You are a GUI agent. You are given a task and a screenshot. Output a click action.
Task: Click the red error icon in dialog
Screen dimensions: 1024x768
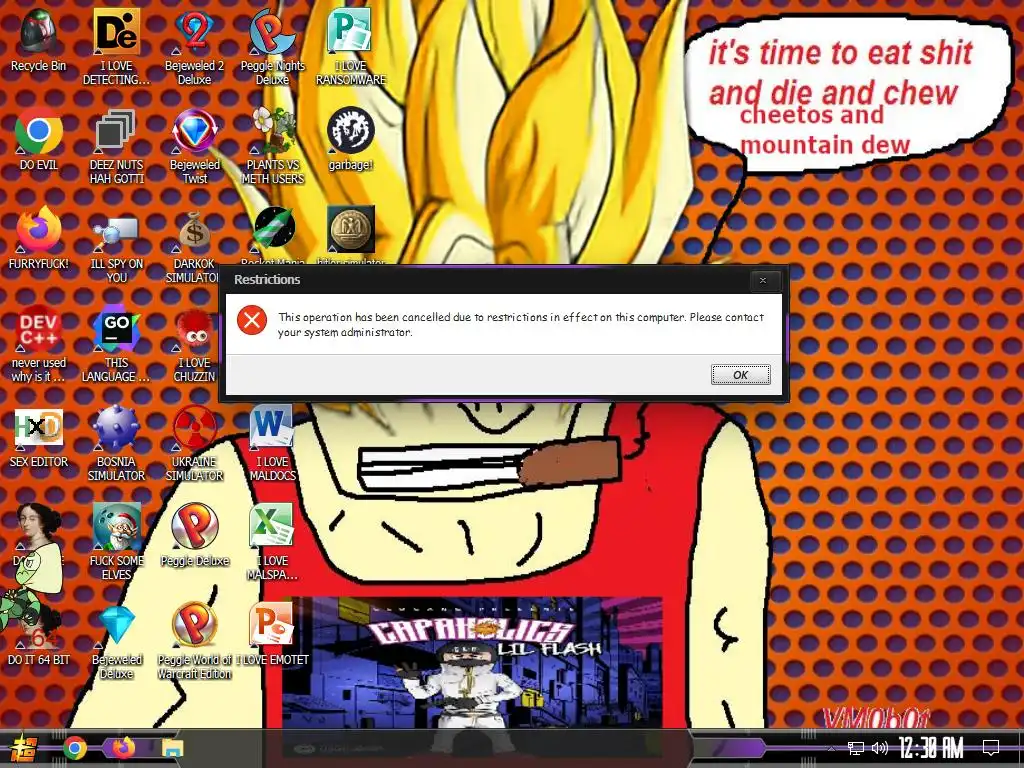(251, 321)
